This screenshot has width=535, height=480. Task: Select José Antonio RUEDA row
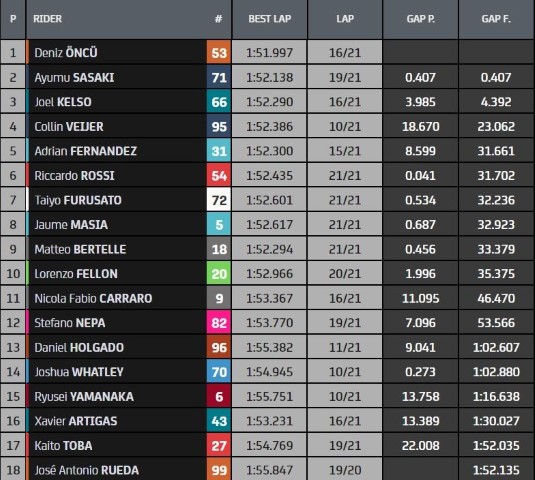(268, 469)
